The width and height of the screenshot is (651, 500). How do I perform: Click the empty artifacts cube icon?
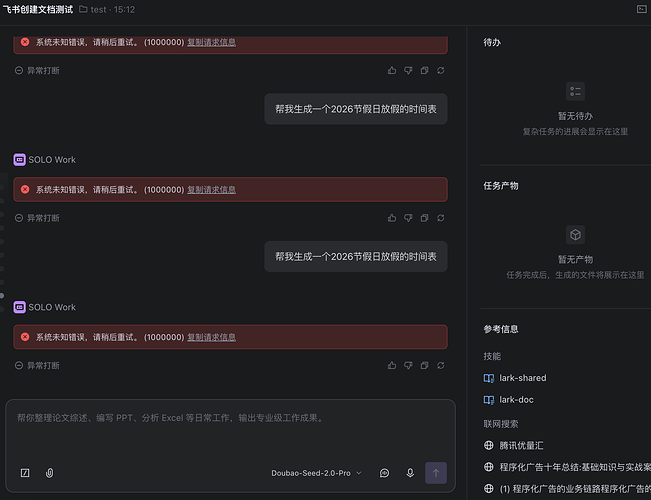click(x=575, y=235)
